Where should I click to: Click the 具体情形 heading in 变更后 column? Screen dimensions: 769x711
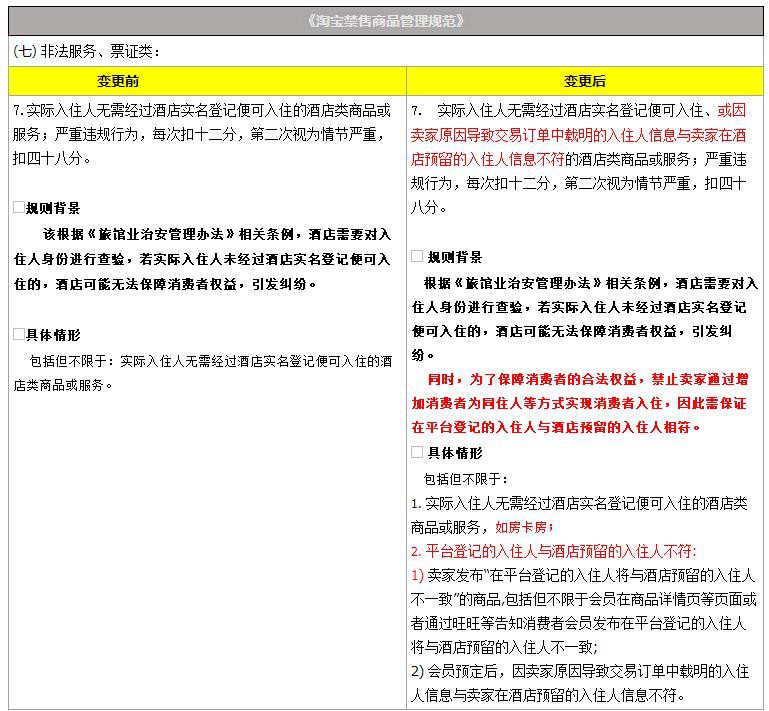click(455, 453)
